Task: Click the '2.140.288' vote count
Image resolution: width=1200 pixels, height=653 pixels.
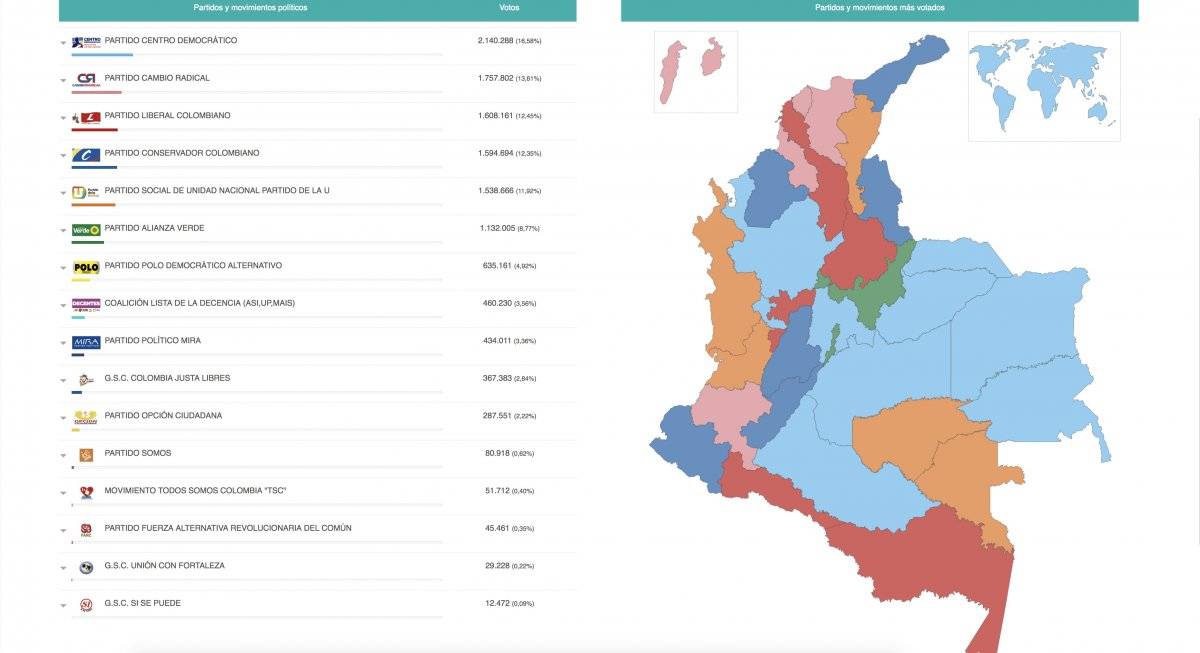Action: point(496,40)
